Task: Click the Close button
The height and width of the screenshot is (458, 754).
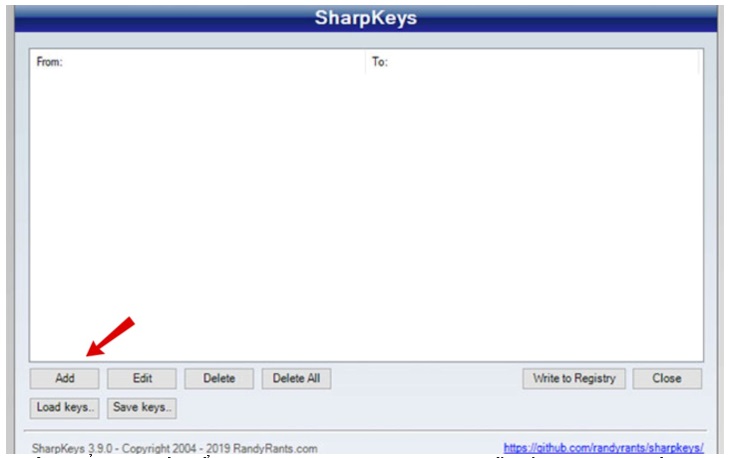Action: tap(667, 379)
